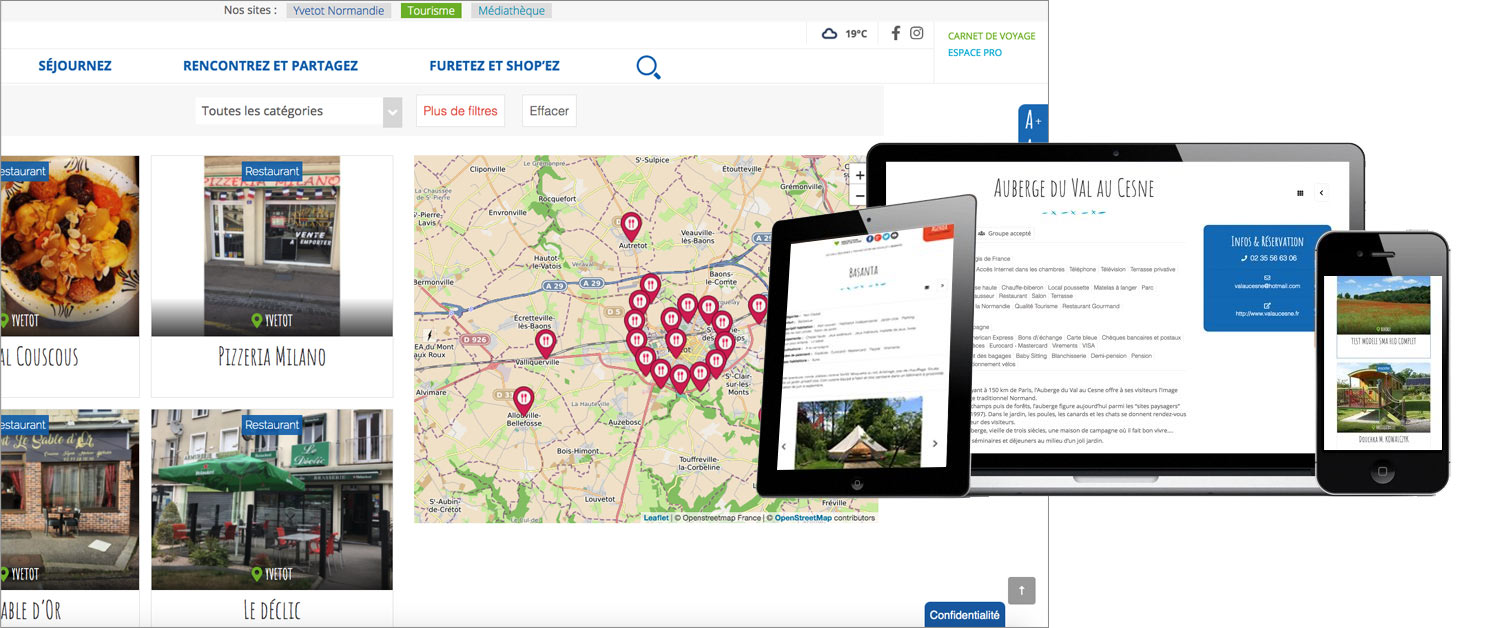Open the RENCONTREZ ET PARTAGEZ menu
This screenshot has width=1500, height=628.
coord(270,66)
